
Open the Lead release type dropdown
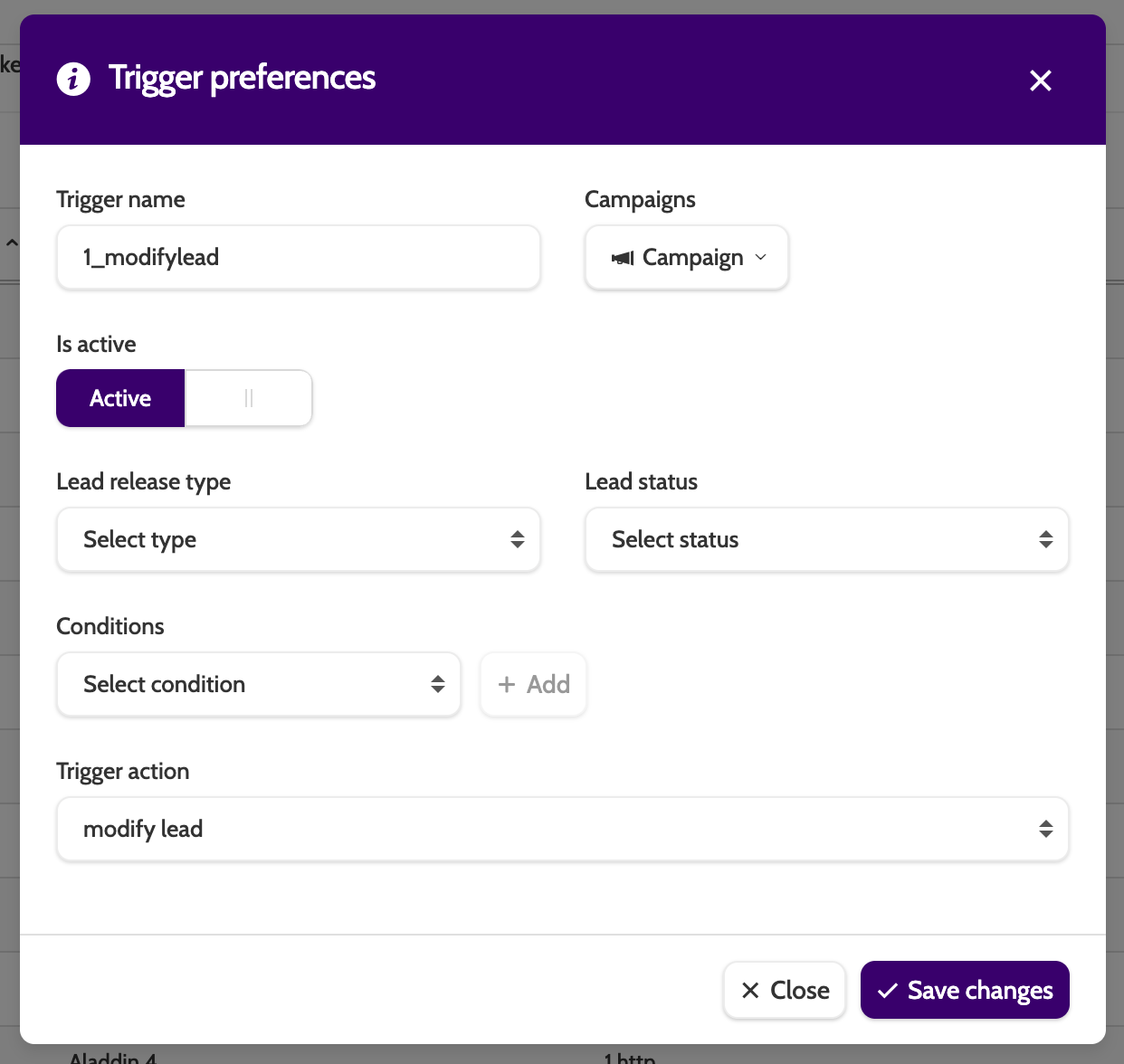click(298, 539)
